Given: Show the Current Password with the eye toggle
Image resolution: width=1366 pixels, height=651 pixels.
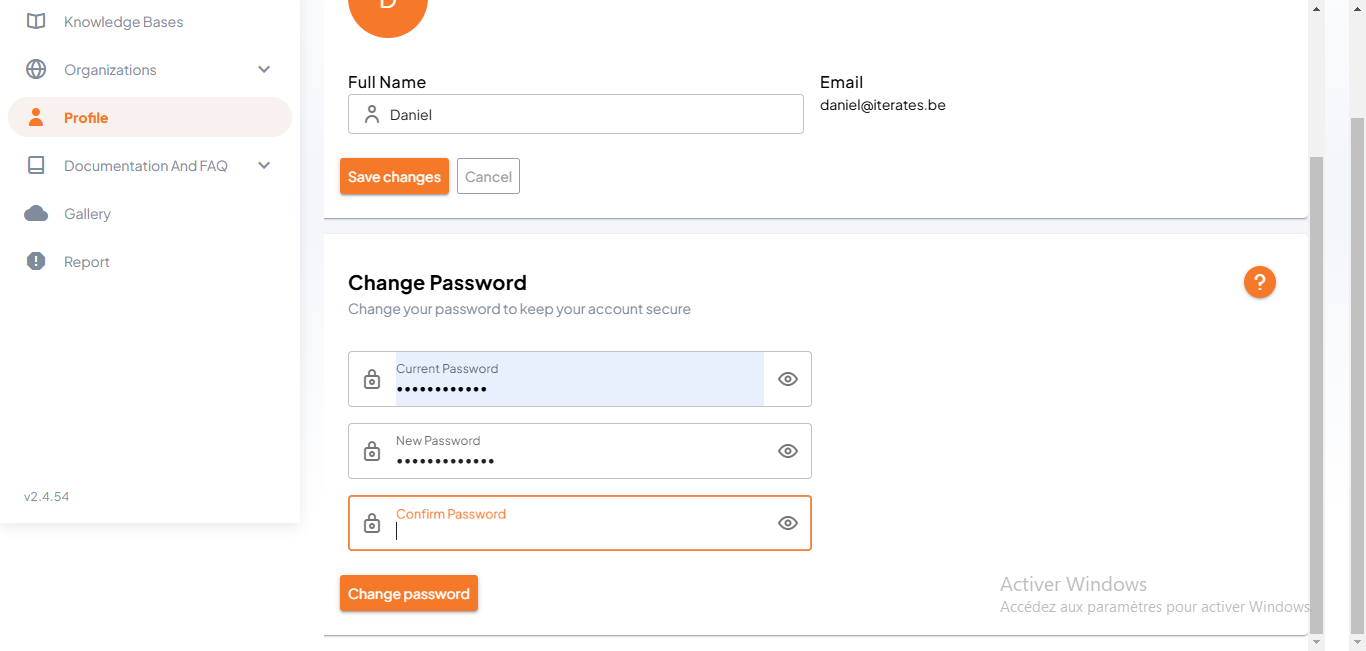Looking at the screenshot, I should 787,379.
